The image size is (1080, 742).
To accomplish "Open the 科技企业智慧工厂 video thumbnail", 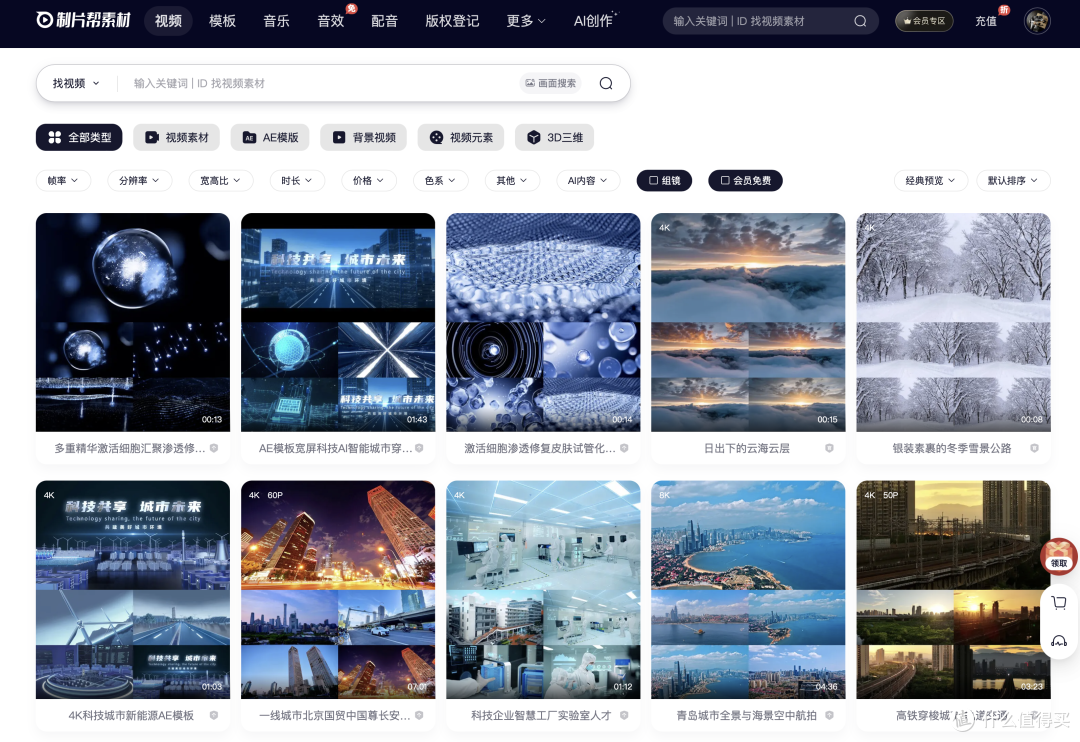I will point(543,590).
